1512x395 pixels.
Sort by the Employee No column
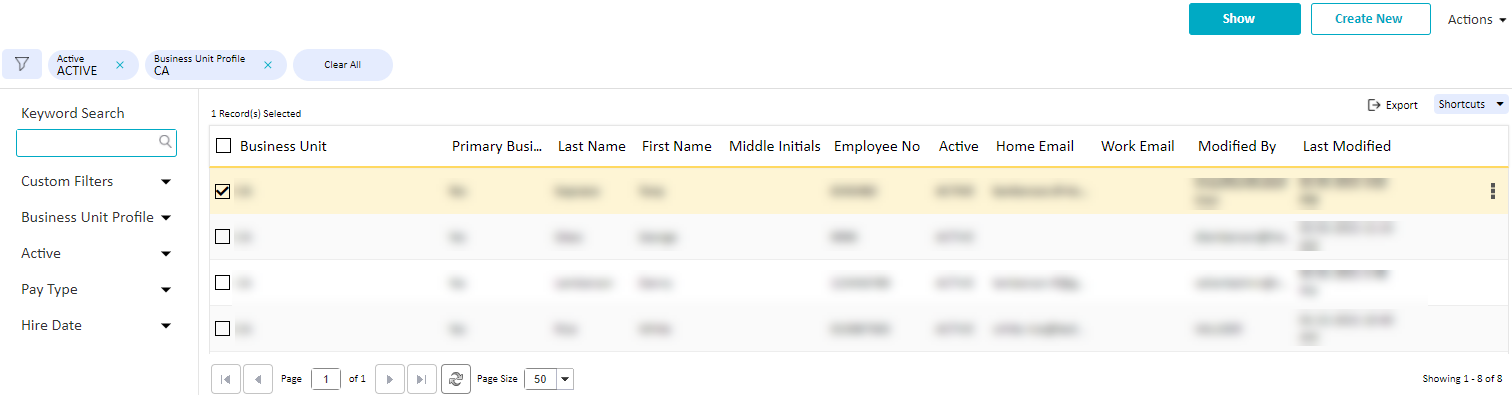(x=877, y=146)
